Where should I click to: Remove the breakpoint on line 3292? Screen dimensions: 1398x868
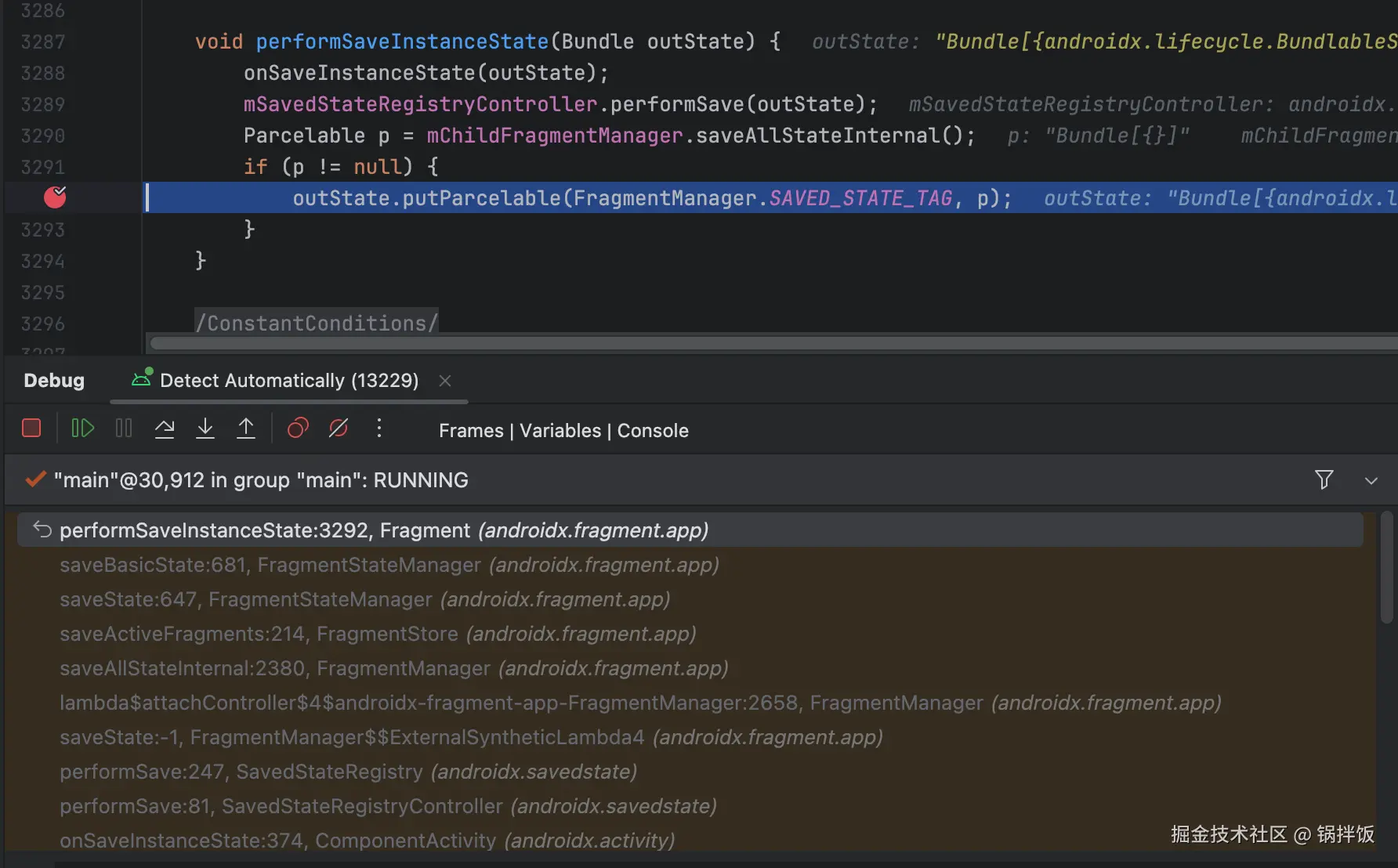pos(55,197)
